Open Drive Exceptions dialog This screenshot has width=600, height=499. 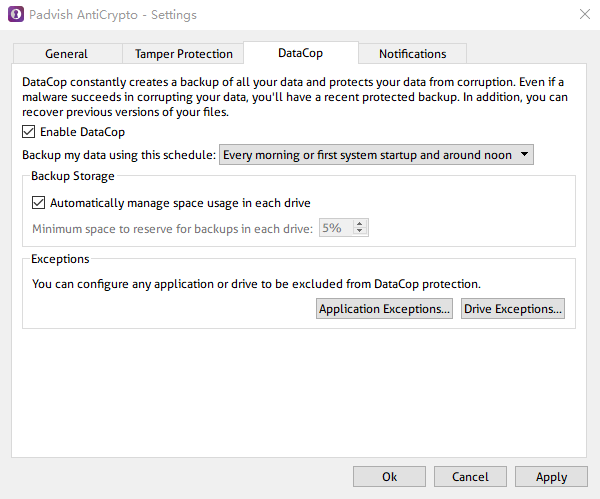[x=513, y=308]
